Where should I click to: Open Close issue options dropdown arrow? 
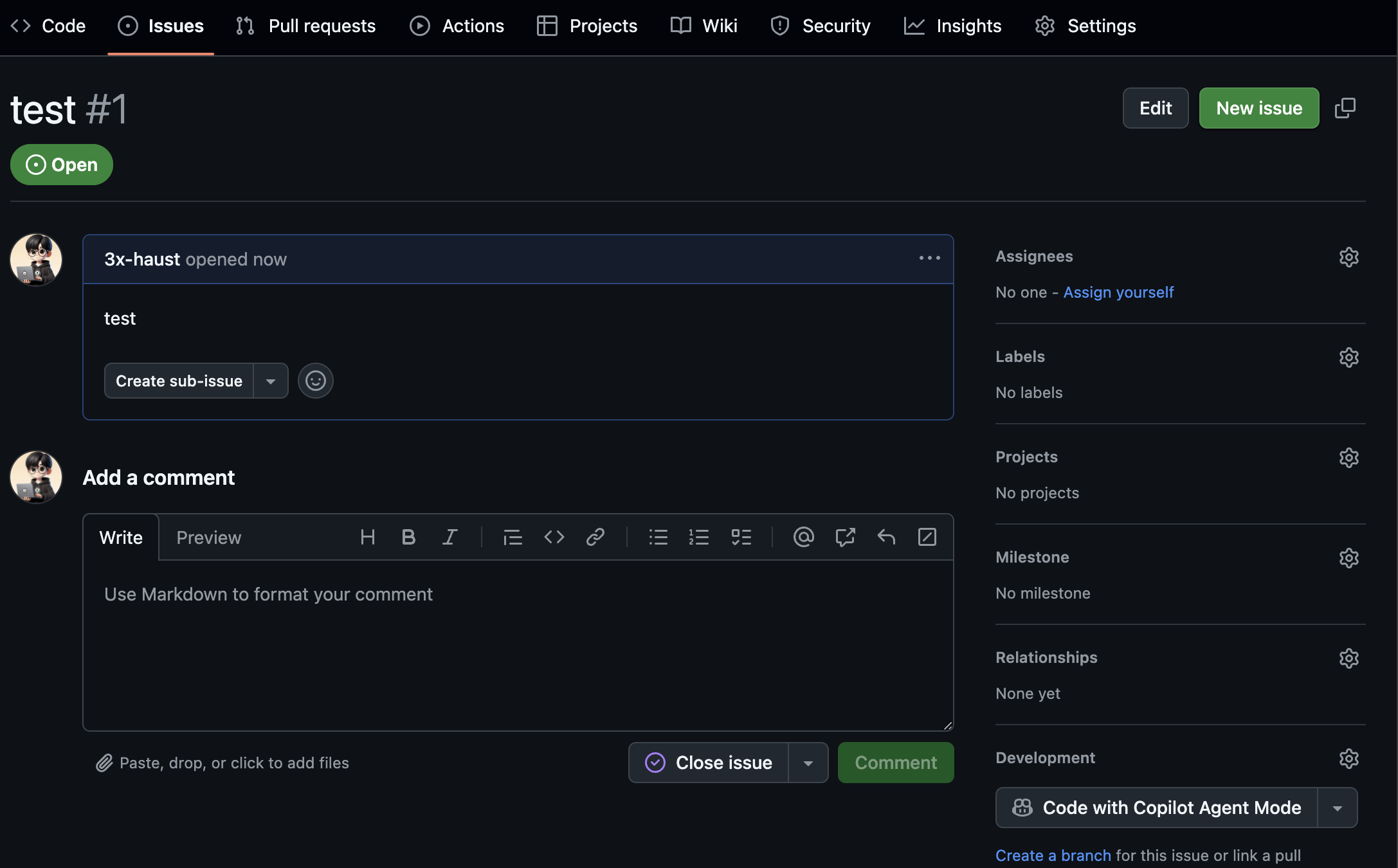click(808, 763)
